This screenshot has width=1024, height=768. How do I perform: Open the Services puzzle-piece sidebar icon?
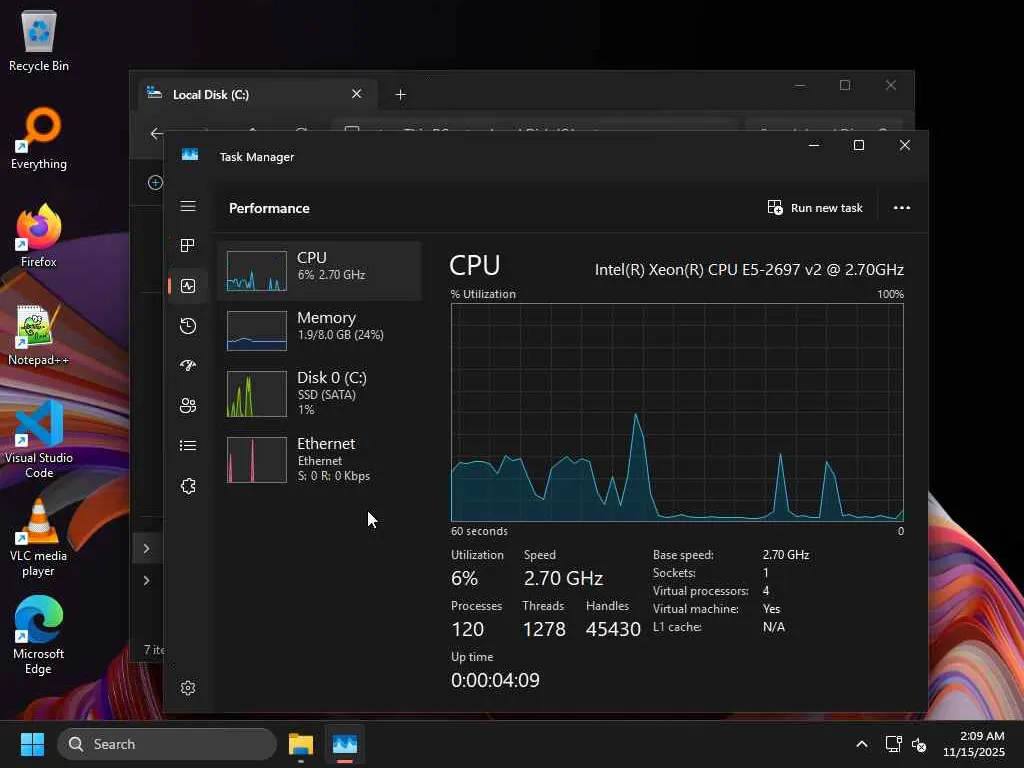[188, 486]
